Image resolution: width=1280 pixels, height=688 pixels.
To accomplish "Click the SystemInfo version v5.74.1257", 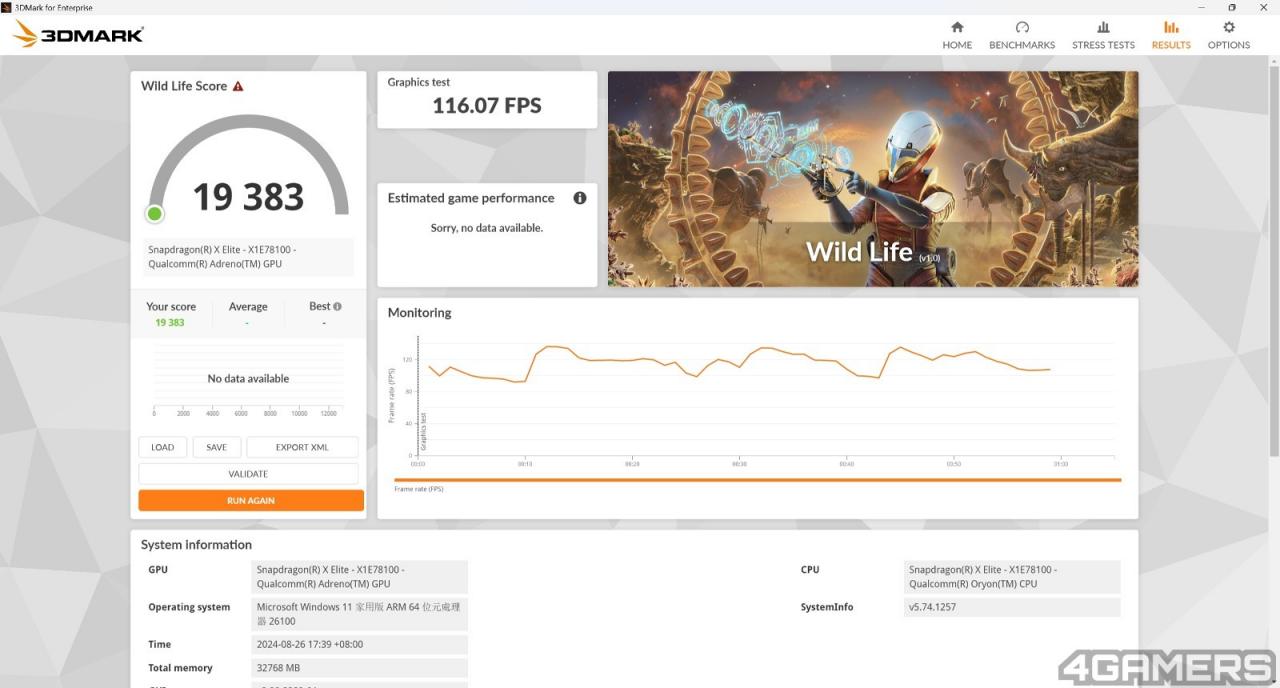I will 1012,607.
